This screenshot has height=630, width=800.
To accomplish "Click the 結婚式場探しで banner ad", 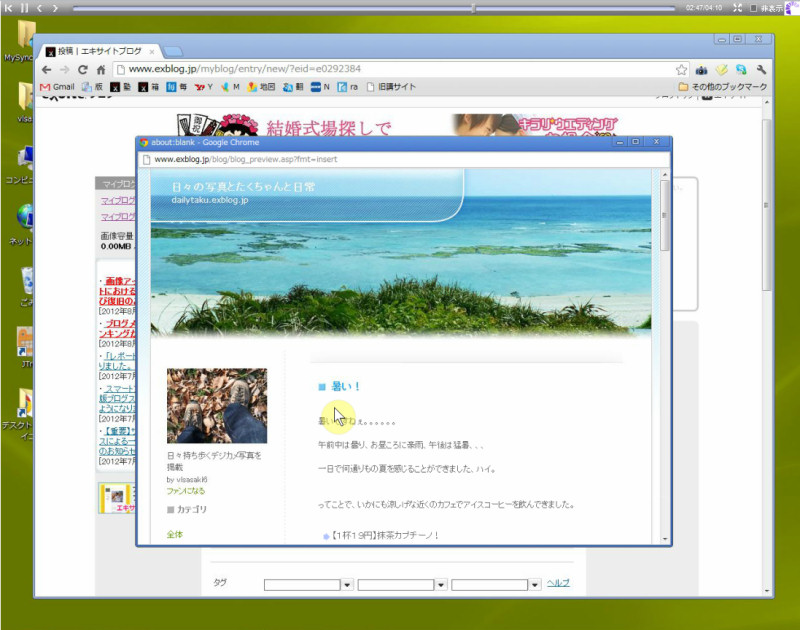I will (285, 125).
